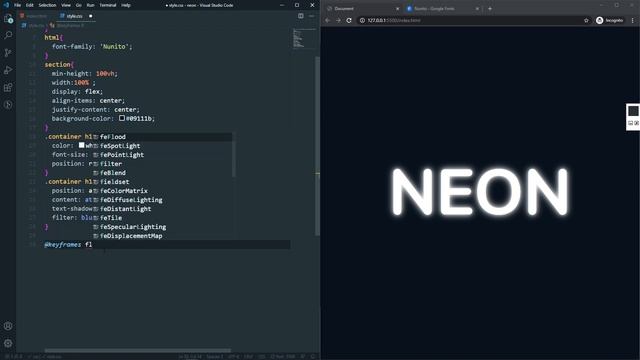
Task: Click the Incognito profile button
Action: tap(610, 20)
